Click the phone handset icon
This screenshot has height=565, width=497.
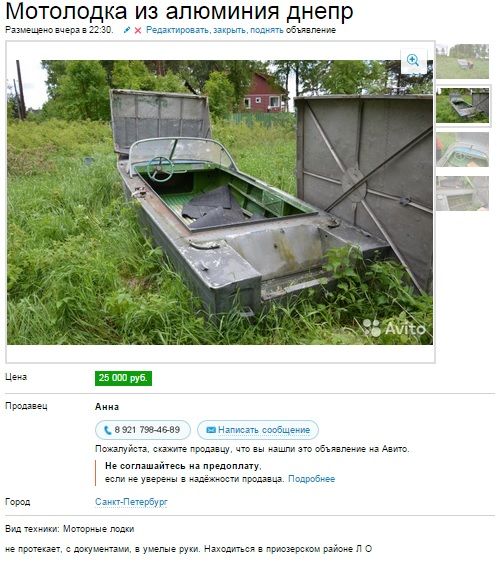tap(107, 430)
